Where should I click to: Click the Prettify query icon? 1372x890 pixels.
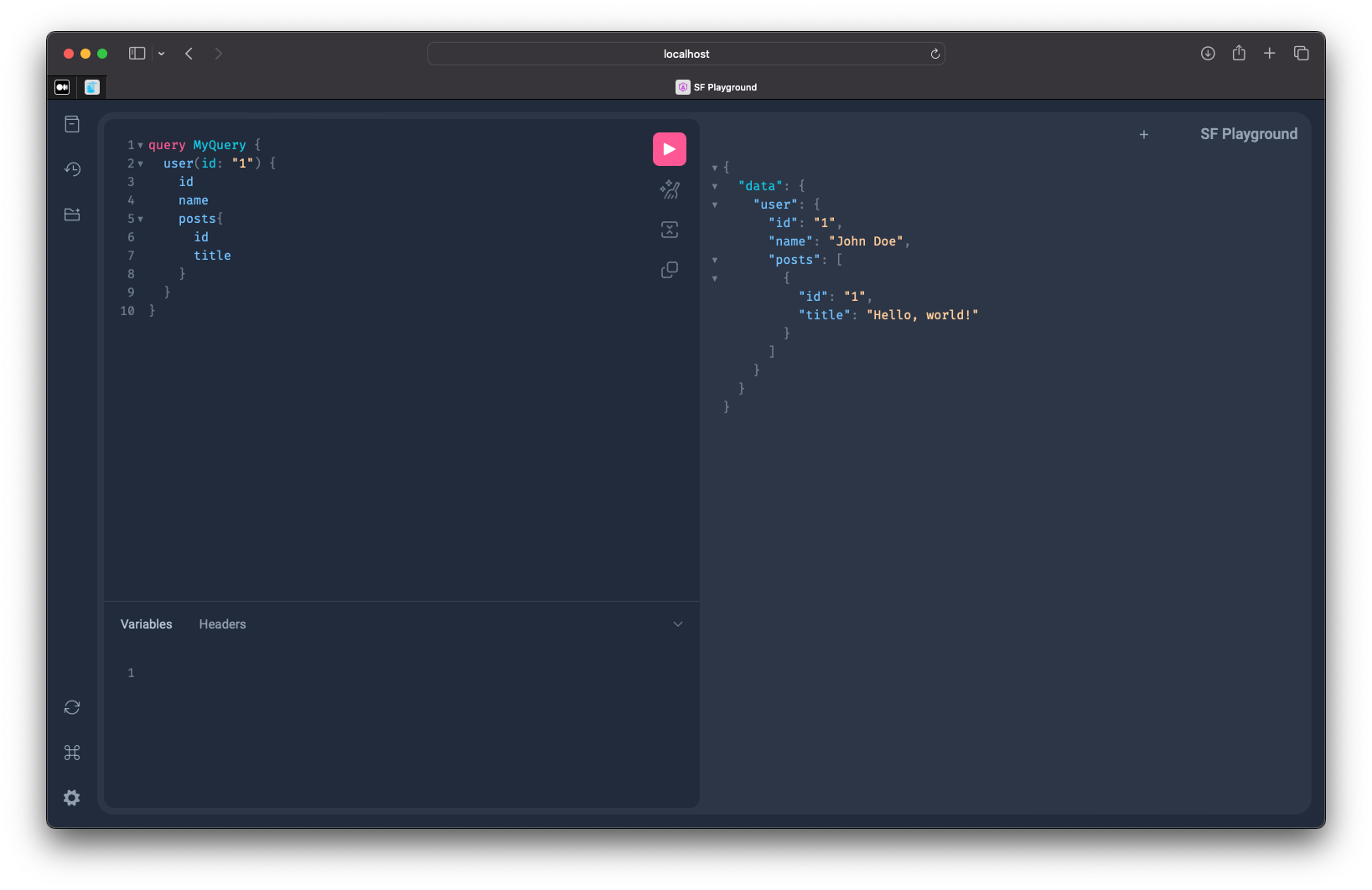point(669,190)
